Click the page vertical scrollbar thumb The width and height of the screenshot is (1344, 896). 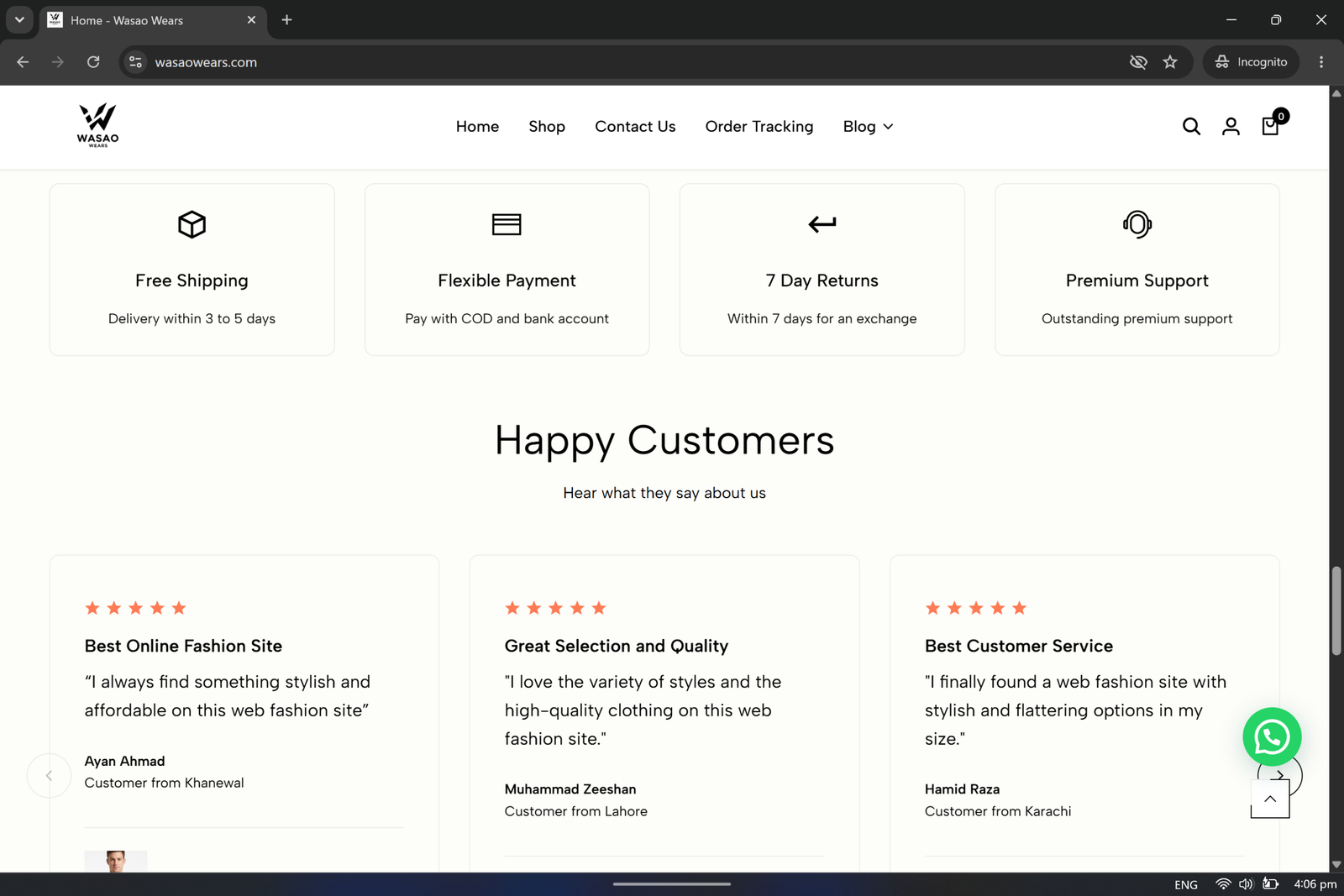1336,611
